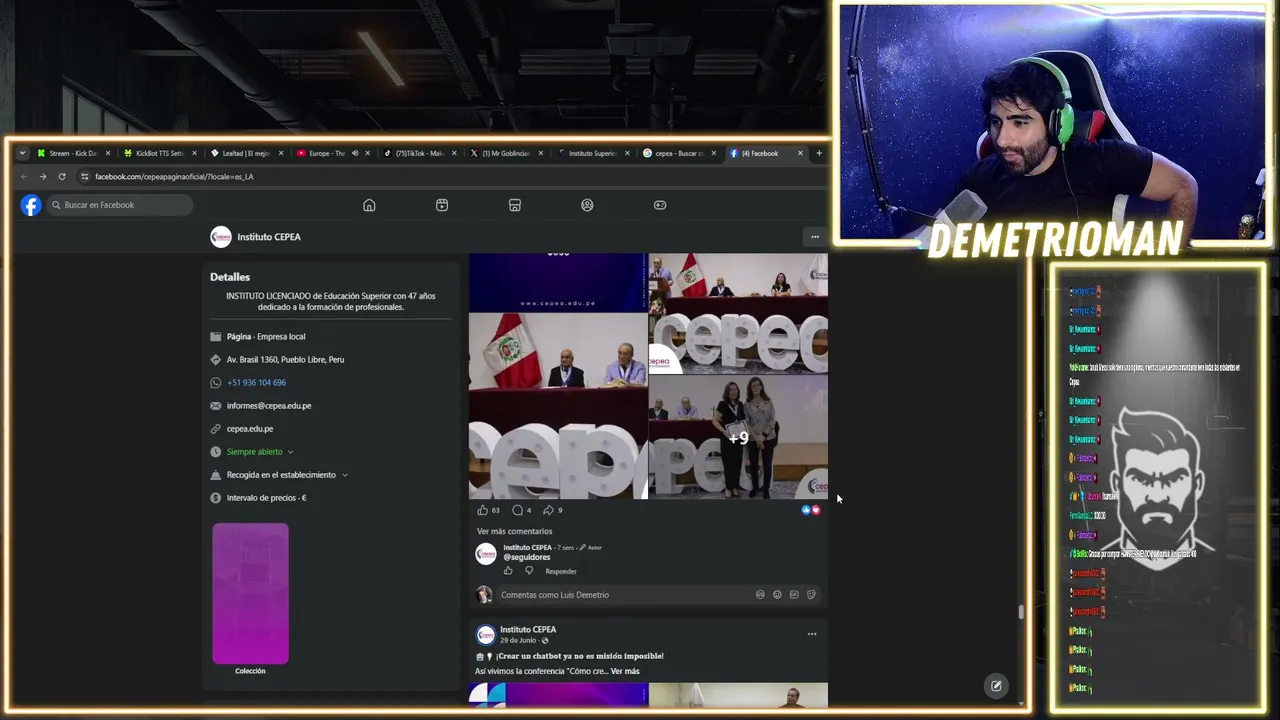Open the site info icon beside the URL
This screenshot has height=720, width=1280.
pos(85,177)
